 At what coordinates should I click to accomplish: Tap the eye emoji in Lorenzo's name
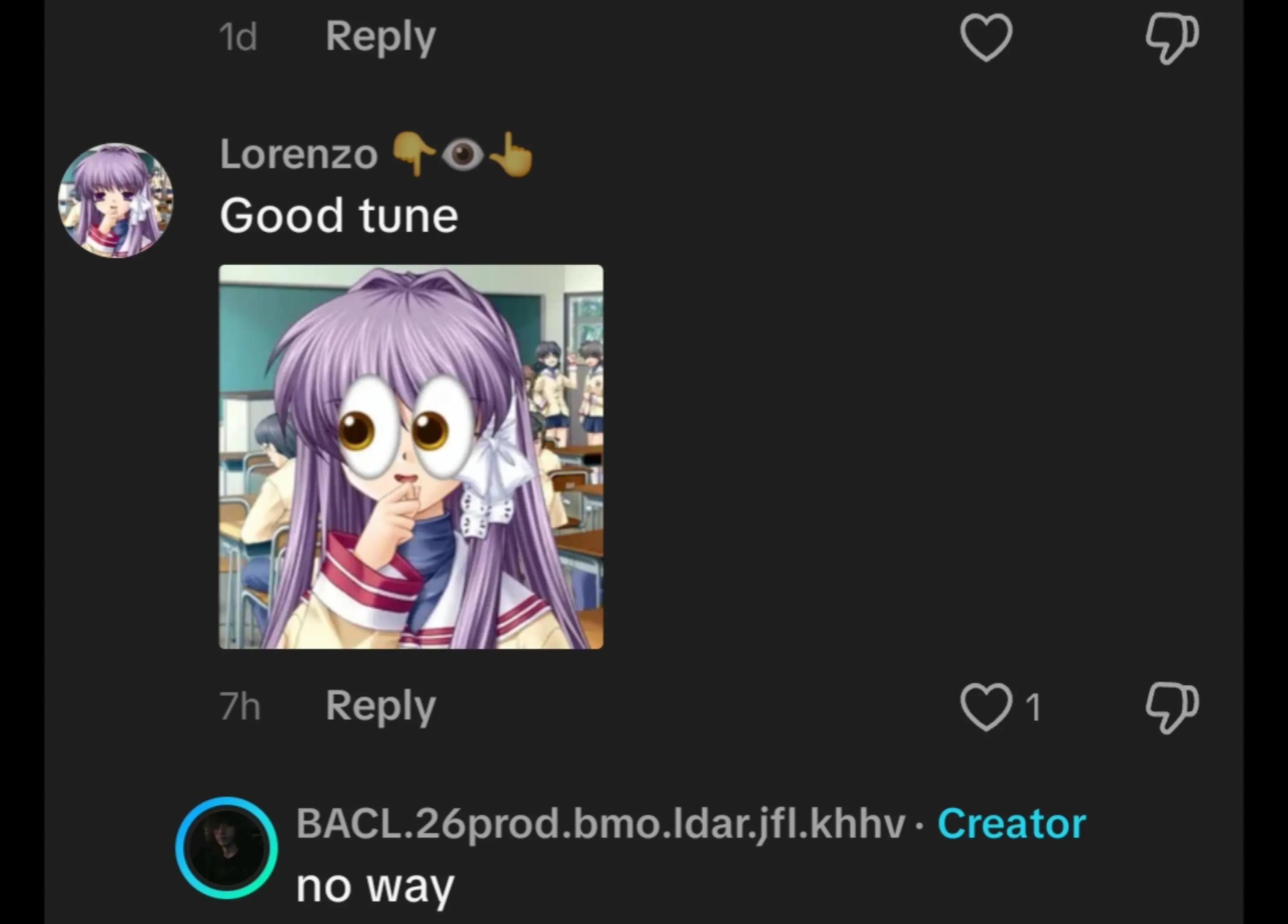[x=462, y=155]
